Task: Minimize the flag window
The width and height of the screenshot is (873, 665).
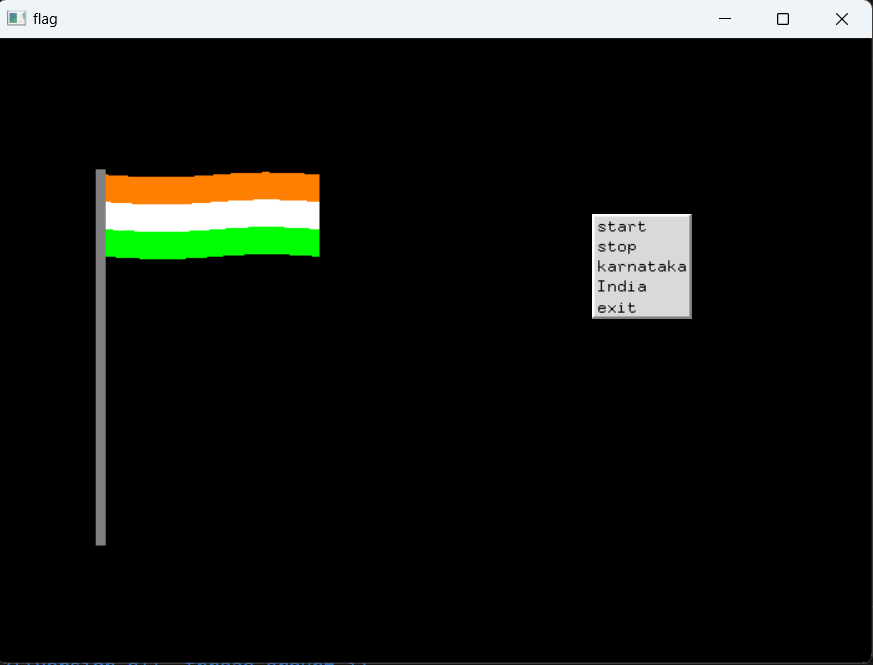Action: click(724, 19)
